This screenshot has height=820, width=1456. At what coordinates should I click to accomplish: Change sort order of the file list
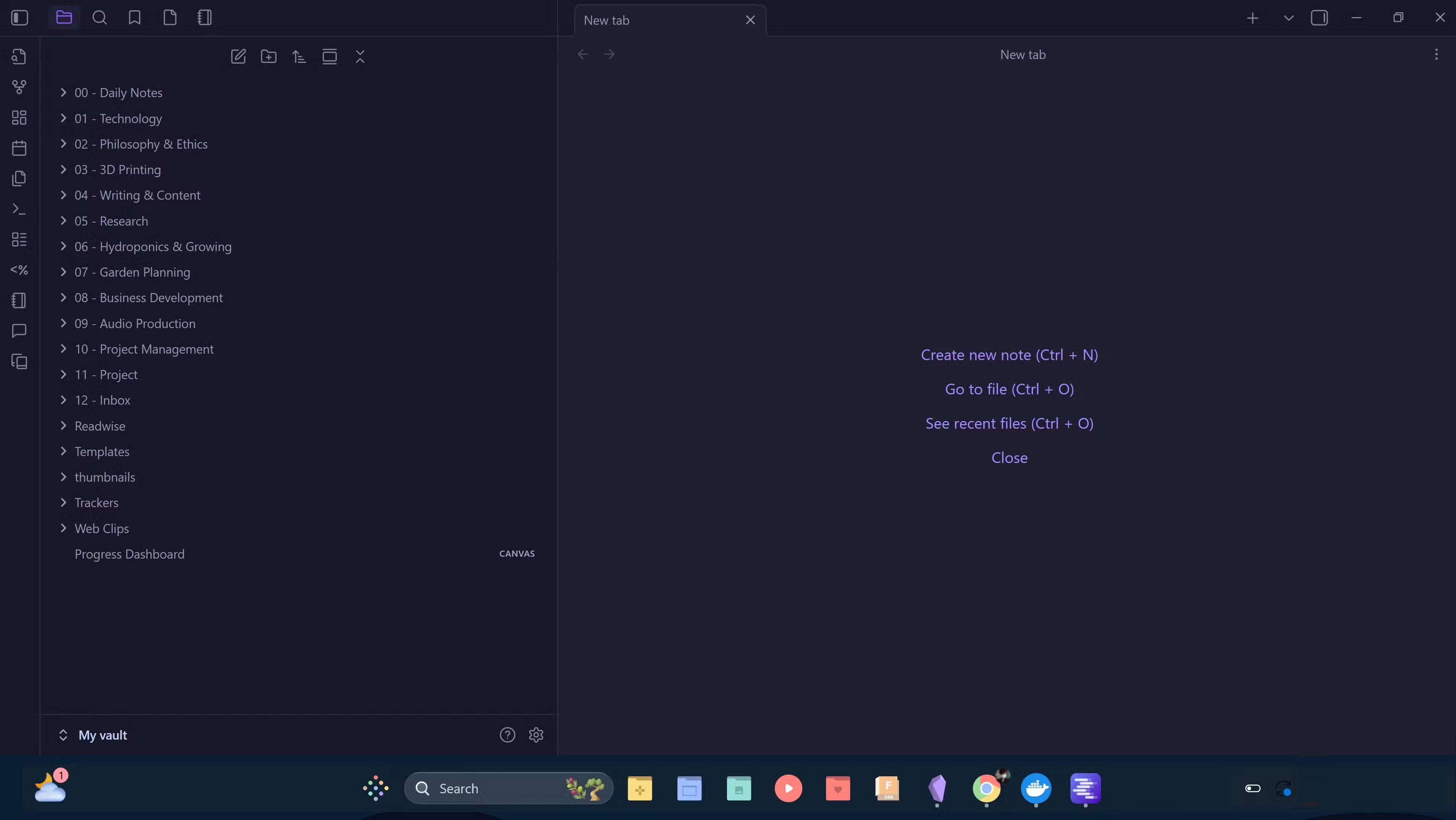299,56
